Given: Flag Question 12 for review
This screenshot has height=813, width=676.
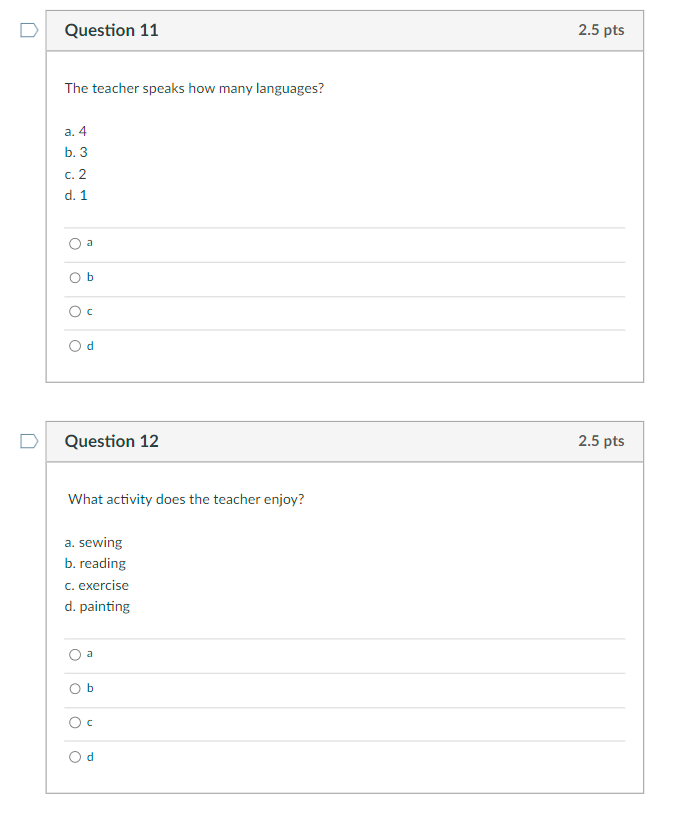Looking at the screenshot, I should pos(28,441).
